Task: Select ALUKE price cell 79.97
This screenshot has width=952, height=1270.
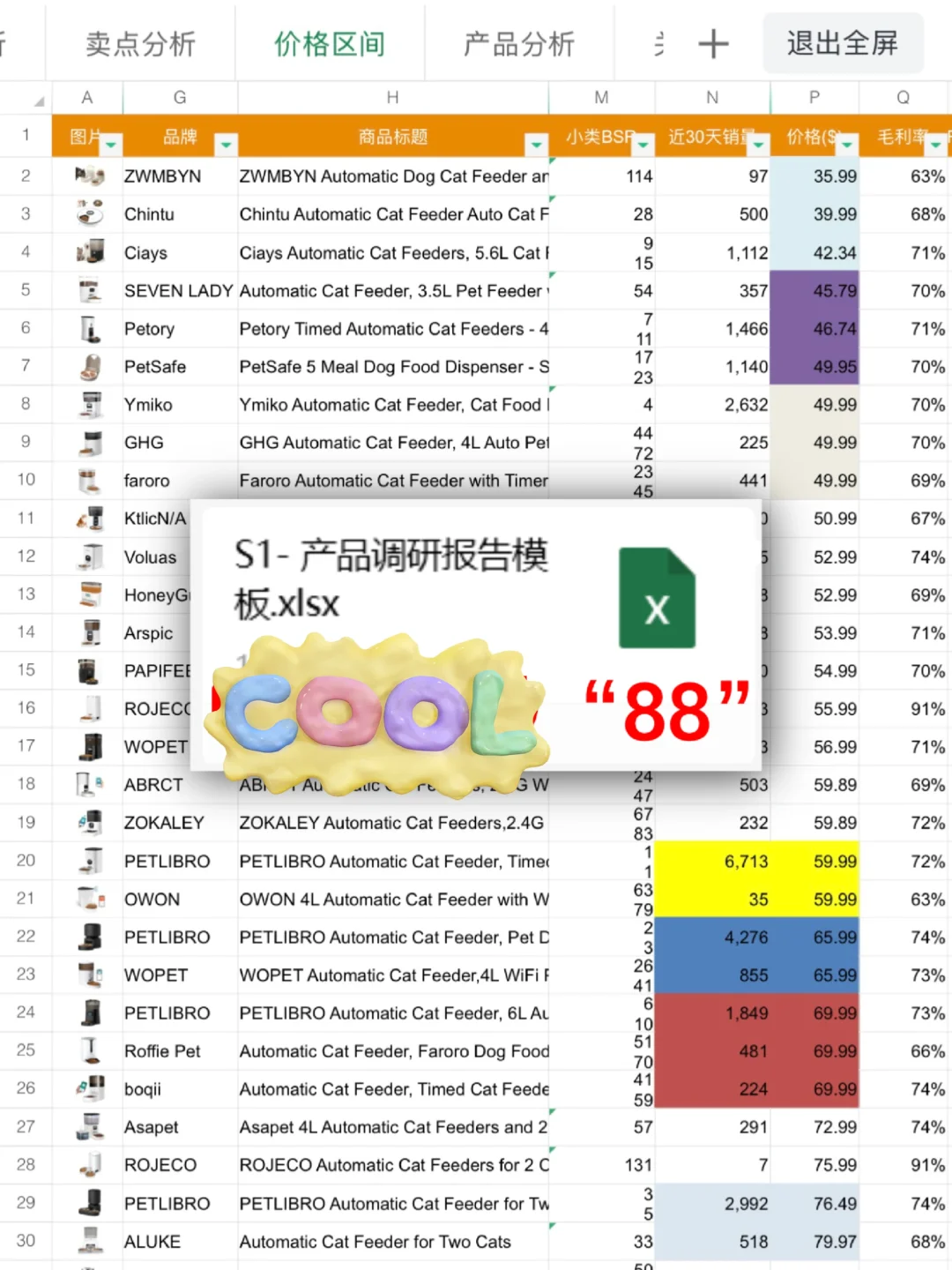Action: [x=814, y=1241]
